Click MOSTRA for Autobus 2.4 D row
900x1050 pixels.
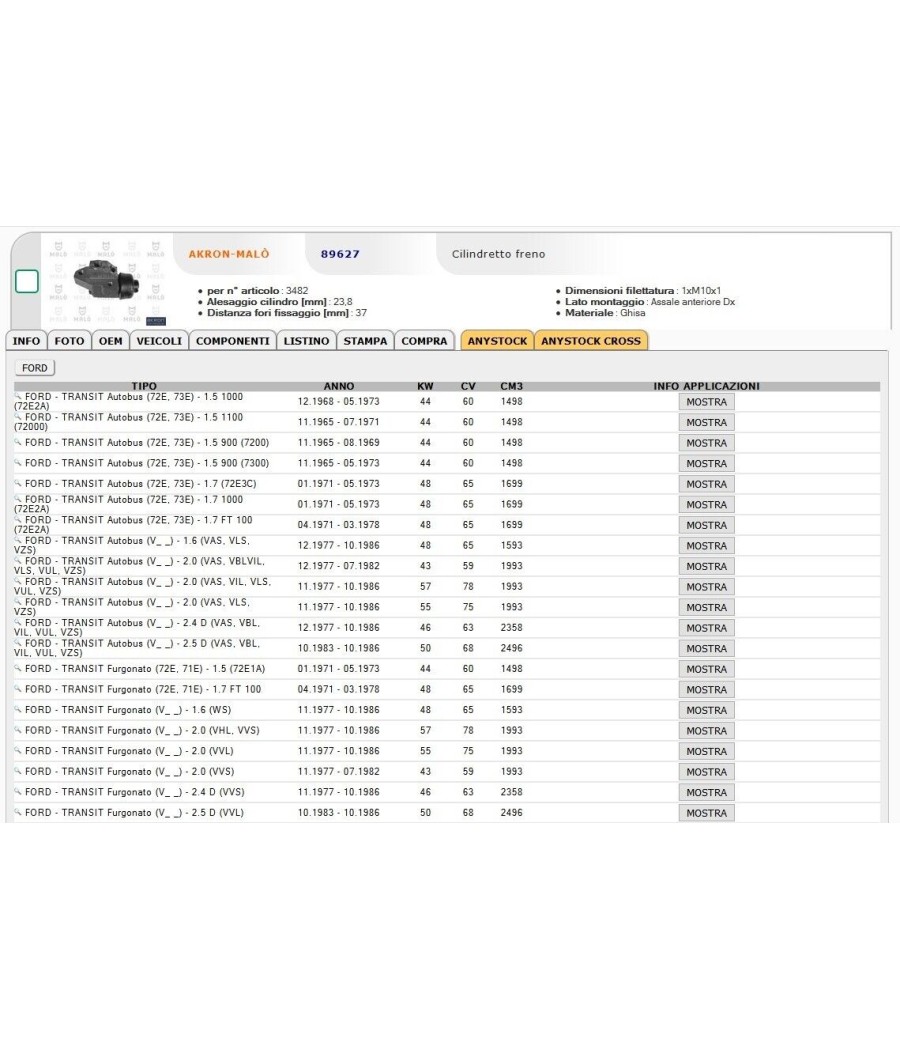point(706,628)
